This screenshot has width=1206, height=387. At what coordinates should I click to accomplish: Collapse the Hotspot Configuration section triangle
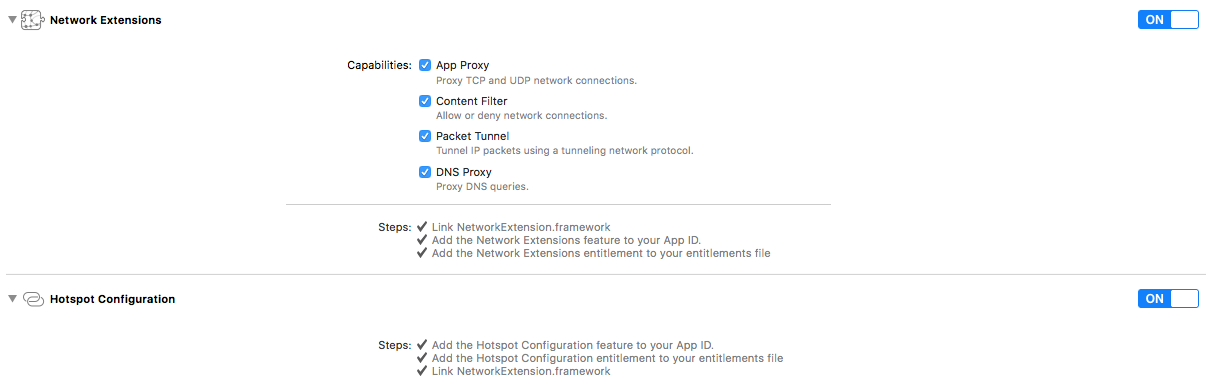coord(12,299)
